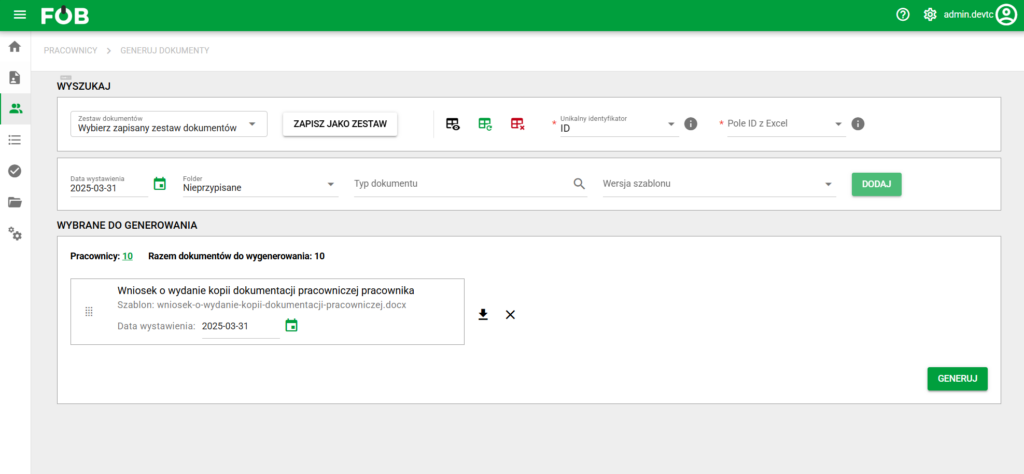This screenshot has height=474, width=1024.
Task: Click the green GENERUJ button
Action: pos(957,379)
